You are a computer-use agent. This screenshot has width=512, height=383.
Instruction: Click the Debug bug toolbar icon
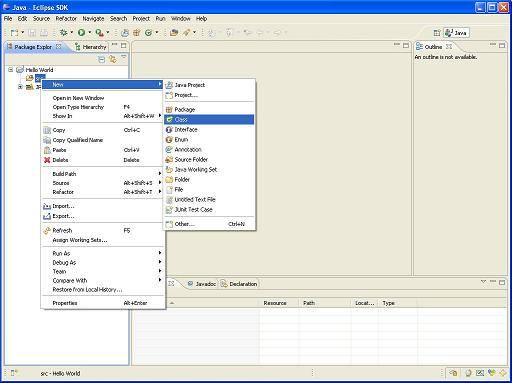click(x=63, y=32)
